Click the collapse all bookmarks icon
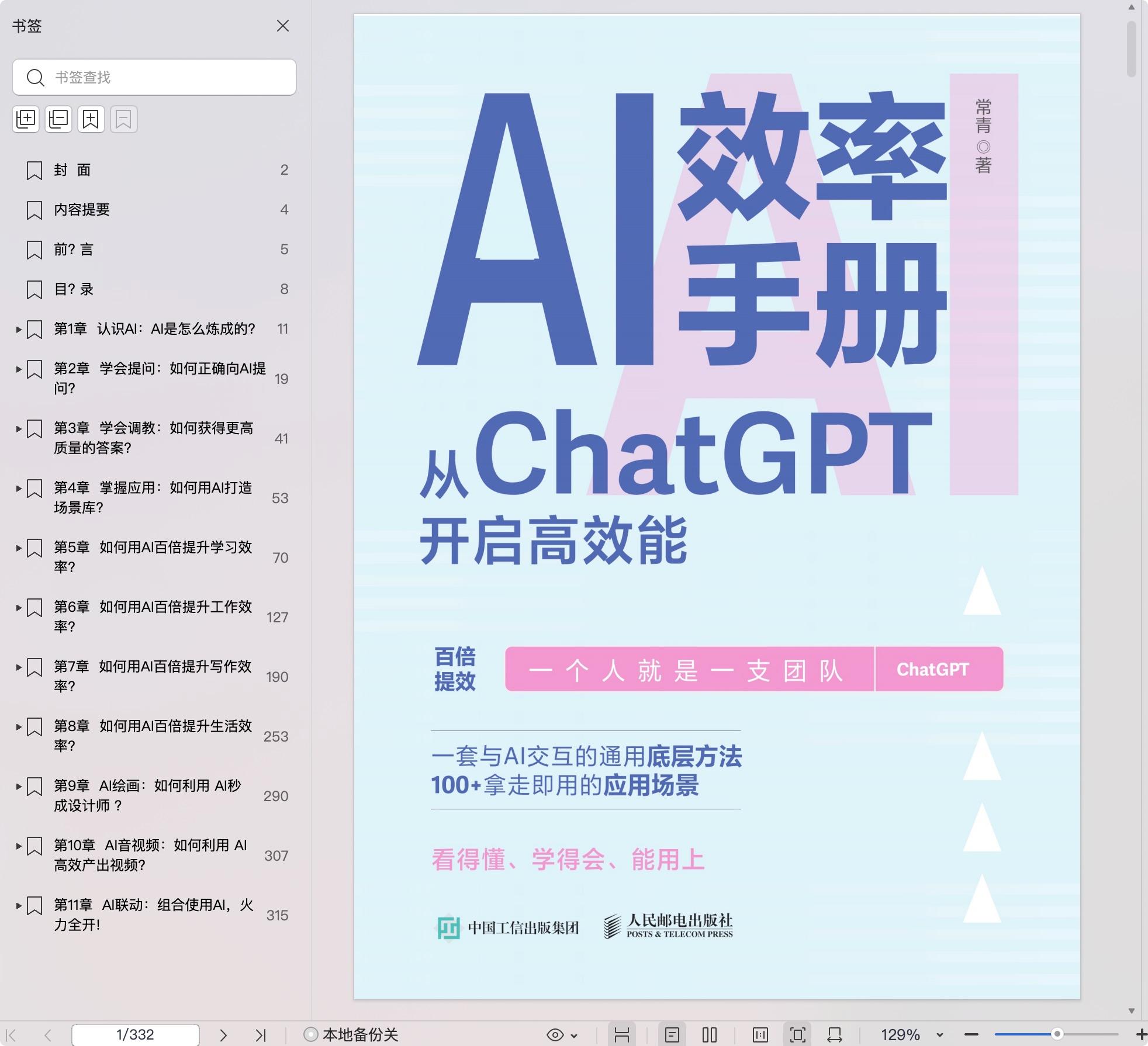The image size is (1148, 1046). pos(58,119)
